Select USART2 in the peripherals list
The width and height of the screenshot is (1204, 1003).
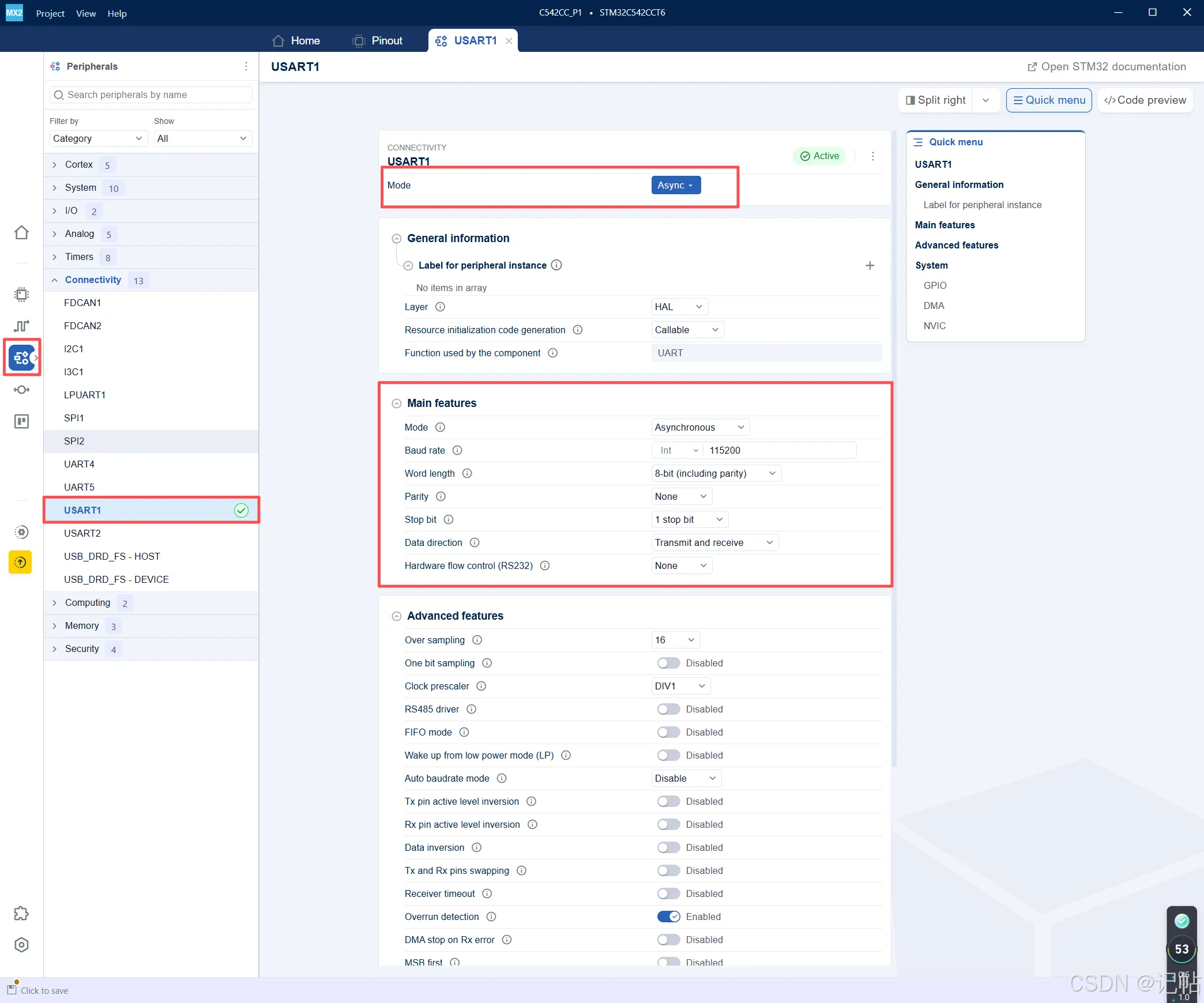click(x=151, y=533)
